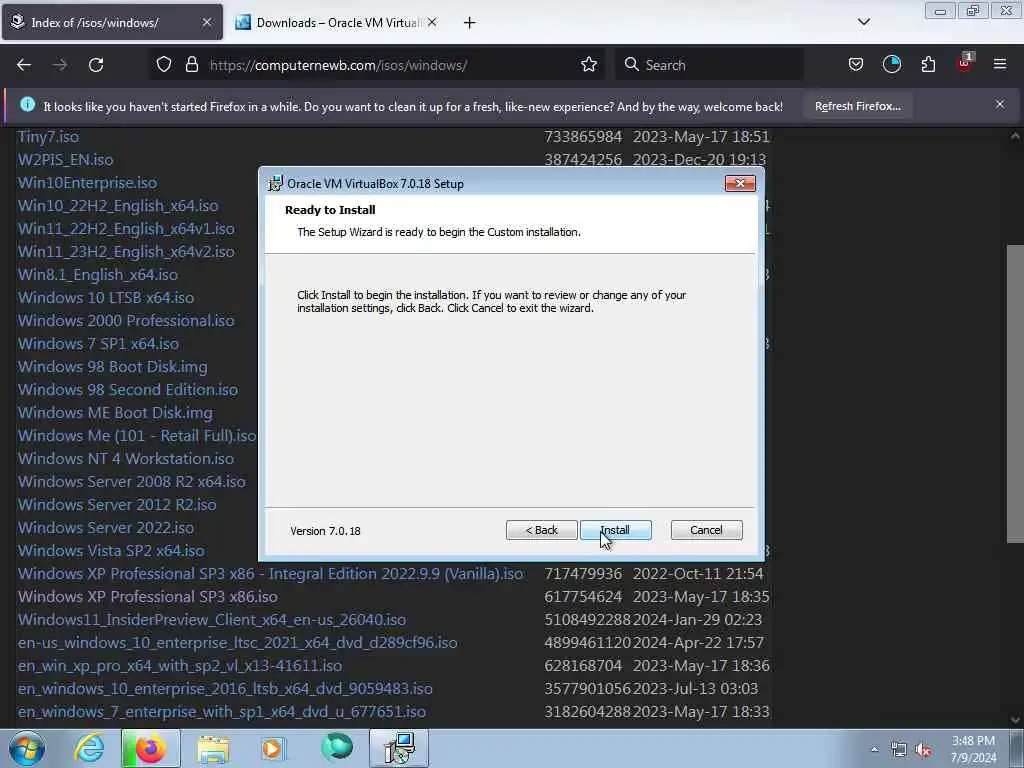
Task: Open Windows 7 SP1 x64.iso link
Action: 98,344
